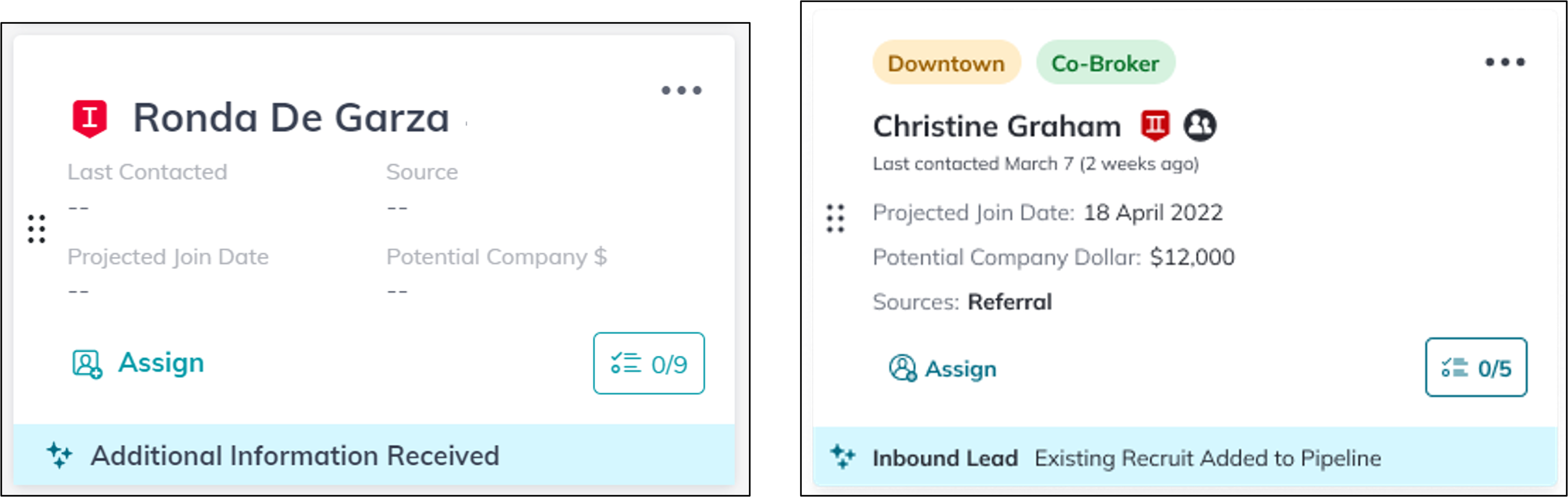Click the team members icon next to Christine Graham
Viewport: 1568px width, 497px height.
click(1199, 126)
